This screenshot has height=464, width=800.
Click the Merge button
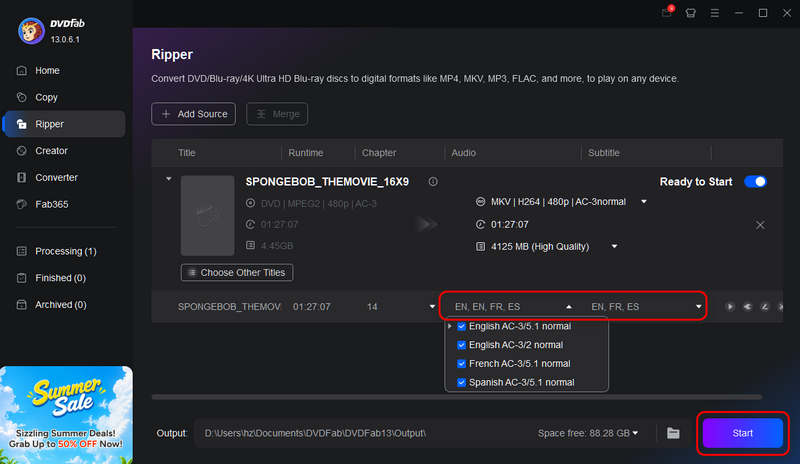coord(277,114)
